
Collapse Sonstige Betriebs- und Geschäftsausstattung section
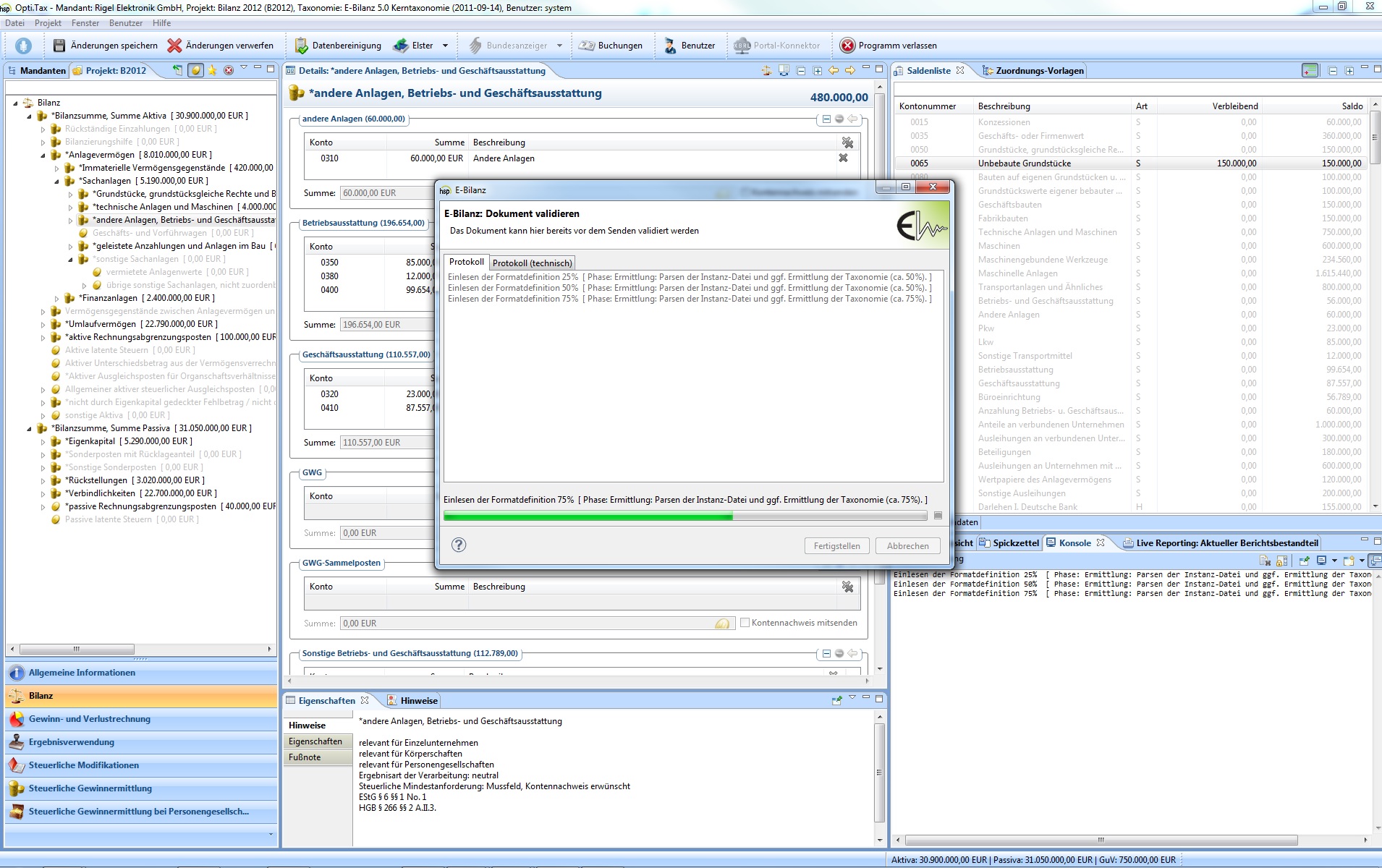tap(826, 653)
